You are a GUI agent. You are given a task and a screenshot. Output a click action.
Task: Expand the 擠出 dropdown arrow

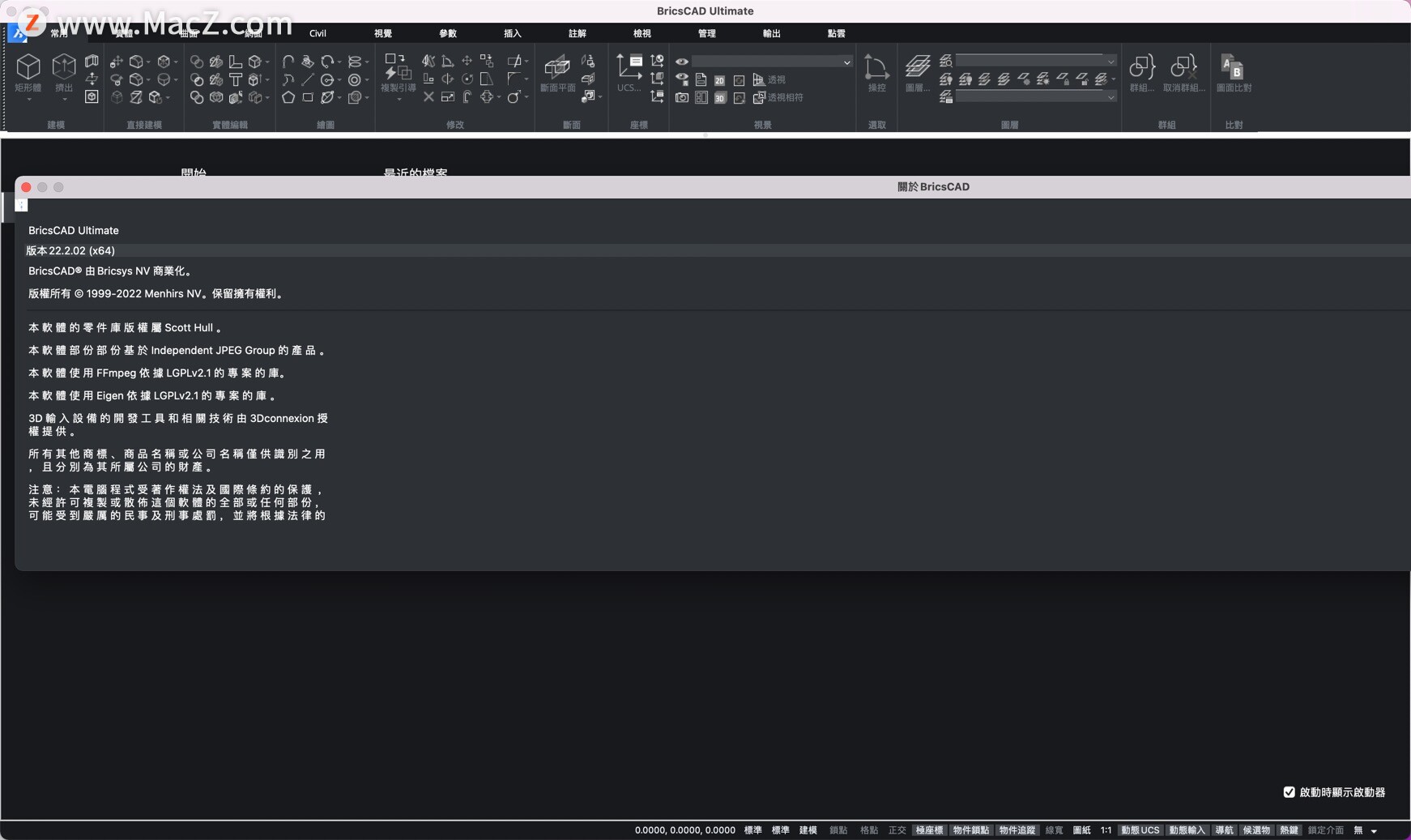(x=64, y=100)
